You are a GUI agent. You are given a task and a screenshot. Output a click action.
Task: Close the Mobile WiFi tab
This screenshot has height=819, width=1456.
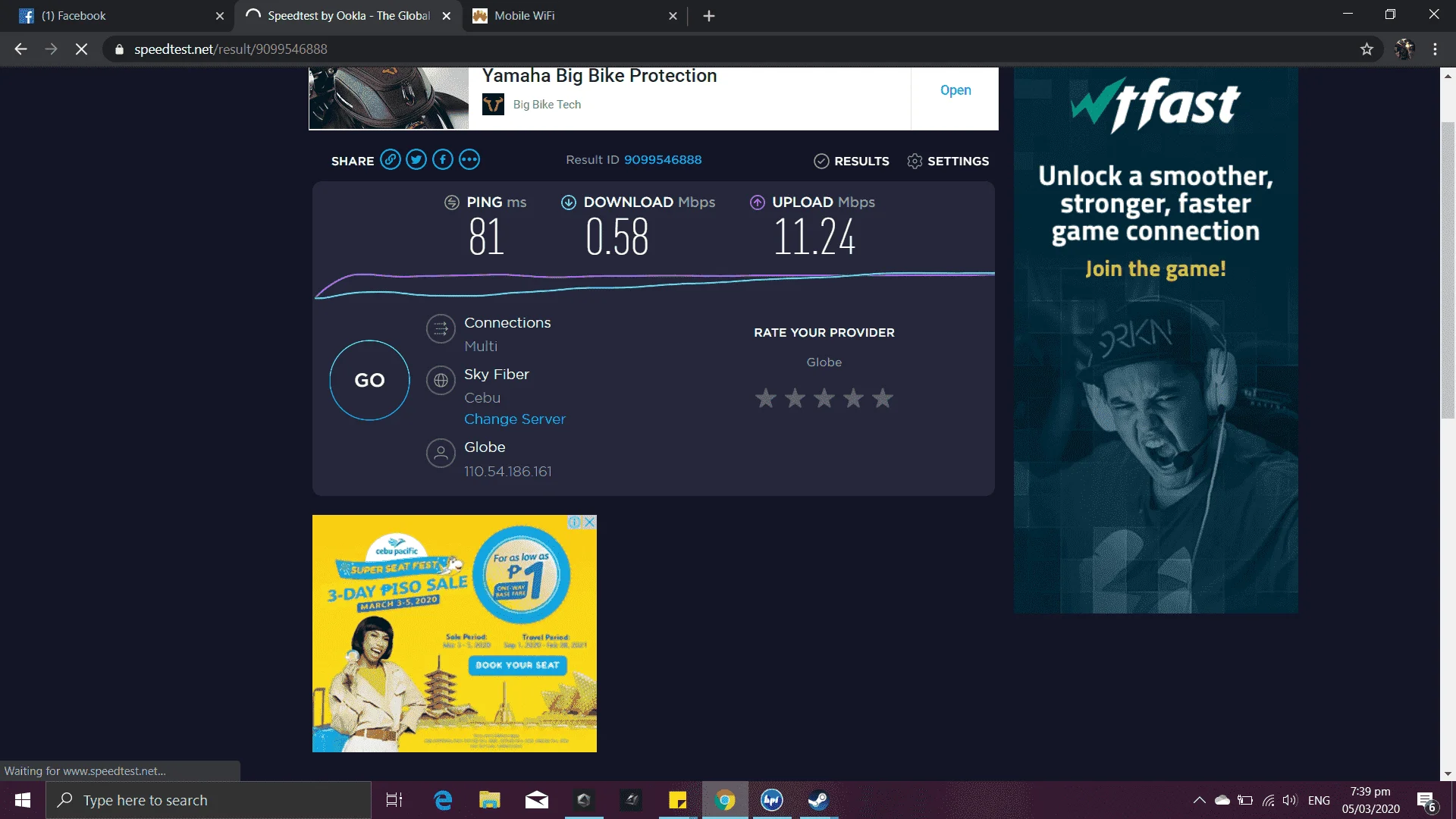click(x=673, y=16)
